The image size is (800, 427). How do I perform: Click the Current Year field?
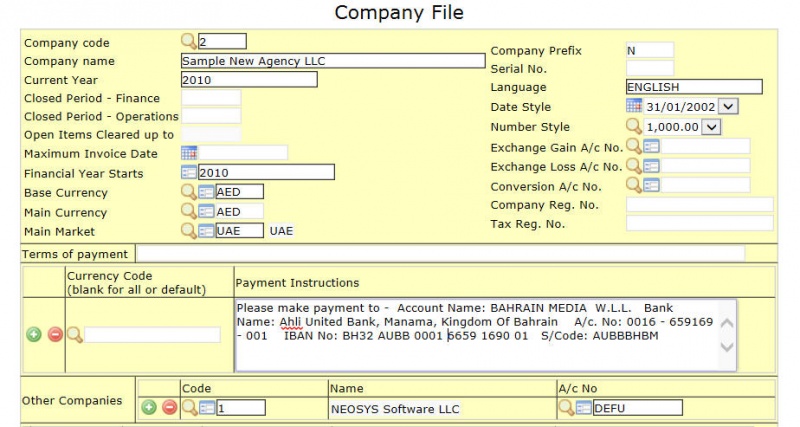coord(249,80)
